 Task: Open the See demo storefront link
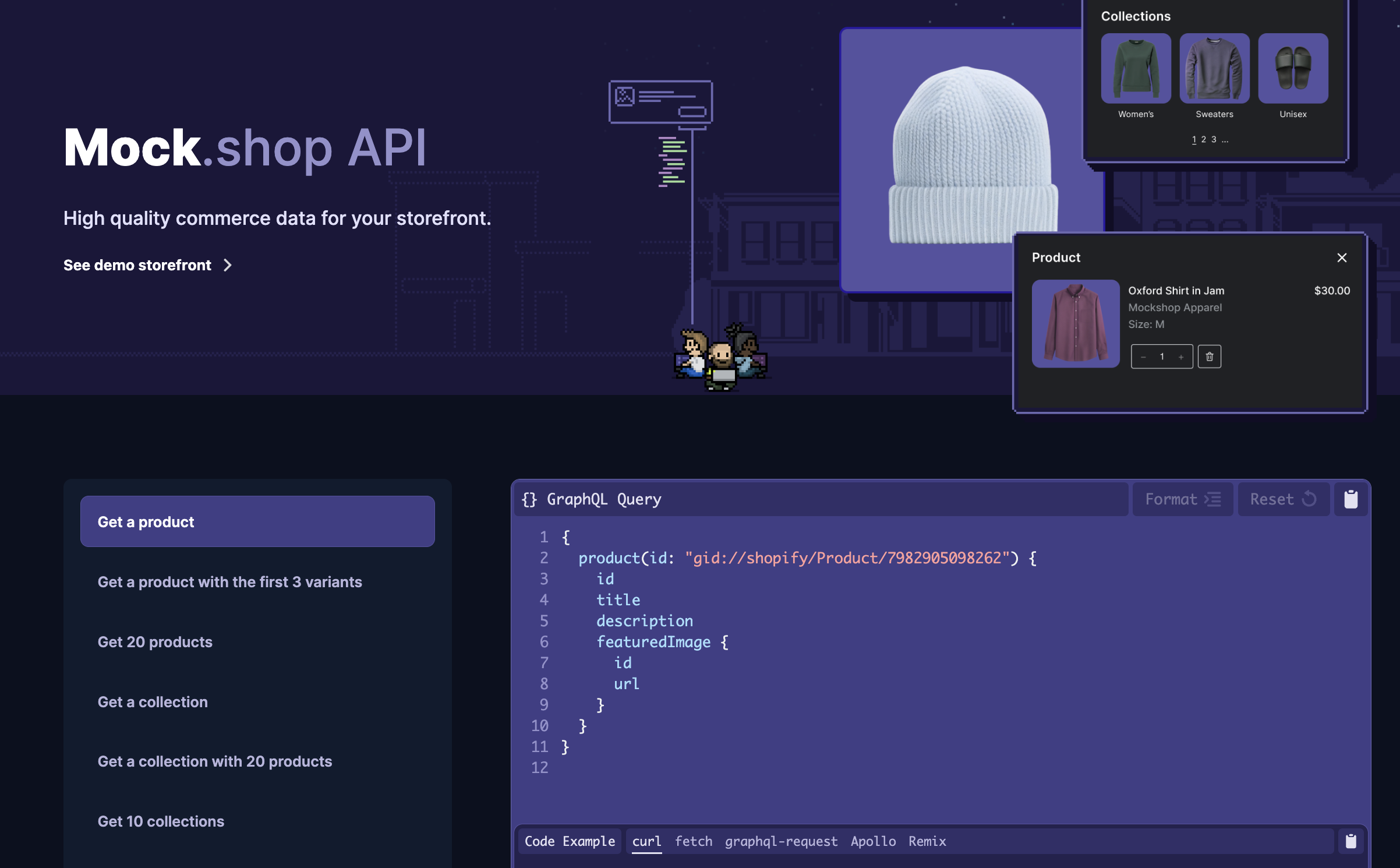click(148, 265)
